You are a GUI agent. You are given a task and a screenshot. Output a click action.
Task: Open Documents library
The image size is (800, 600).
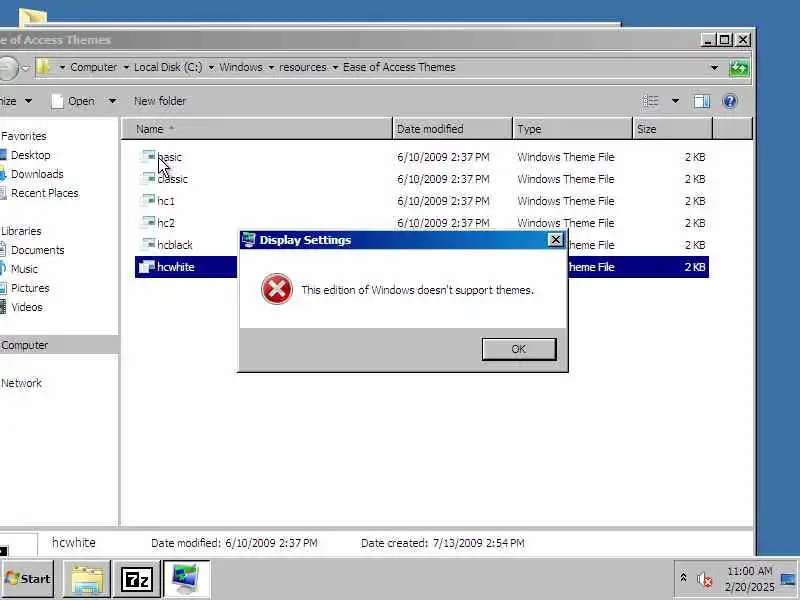click(37, 250)
